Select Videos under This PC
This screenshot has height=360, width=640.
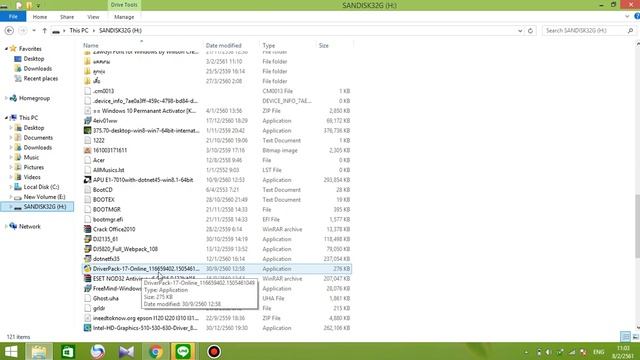[32, 177]
